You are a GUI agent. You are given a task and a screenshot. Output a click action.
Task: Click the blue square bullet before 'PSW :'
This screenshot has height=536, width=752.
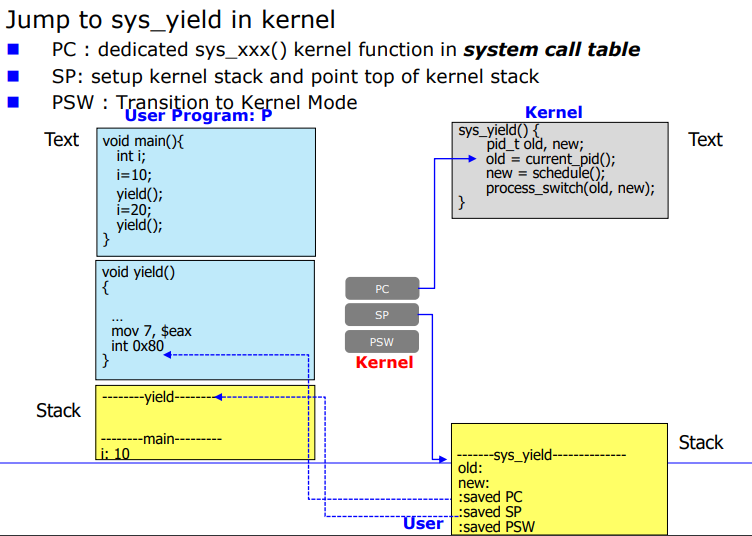(x=13, y=102)
